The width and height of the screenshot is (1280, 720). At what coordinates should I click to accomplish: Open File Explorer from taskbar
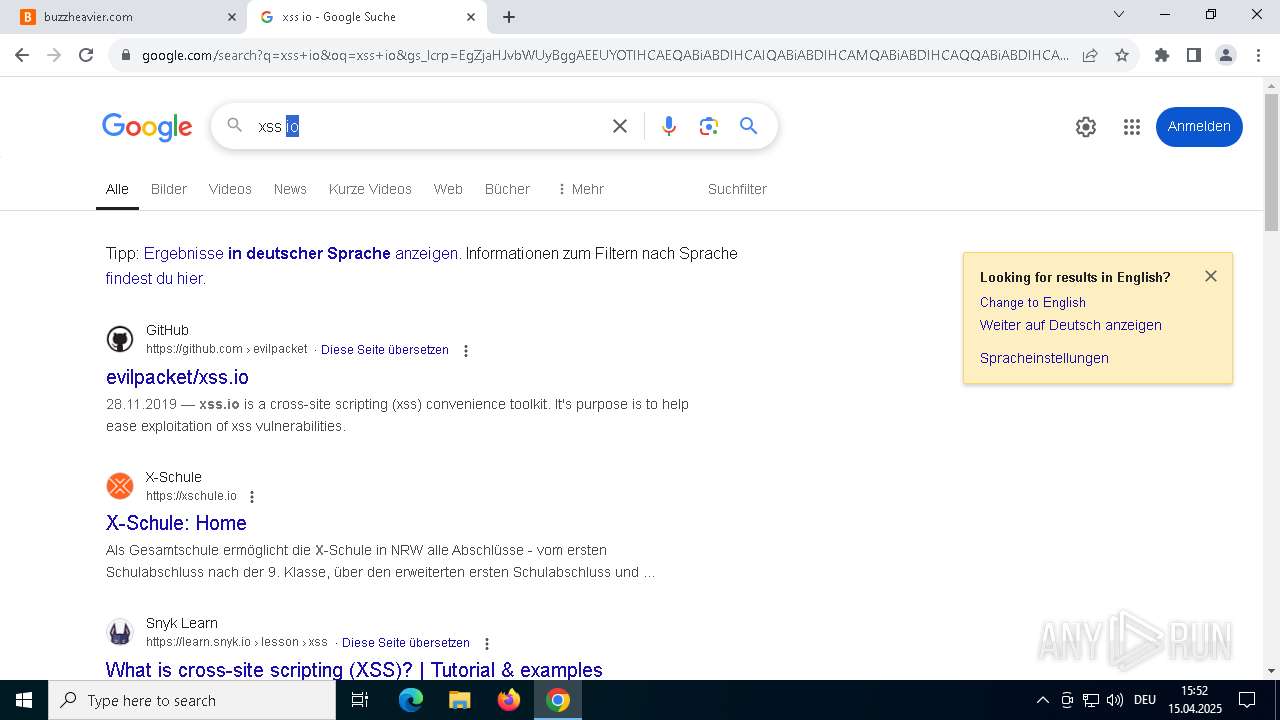(460, 700)
